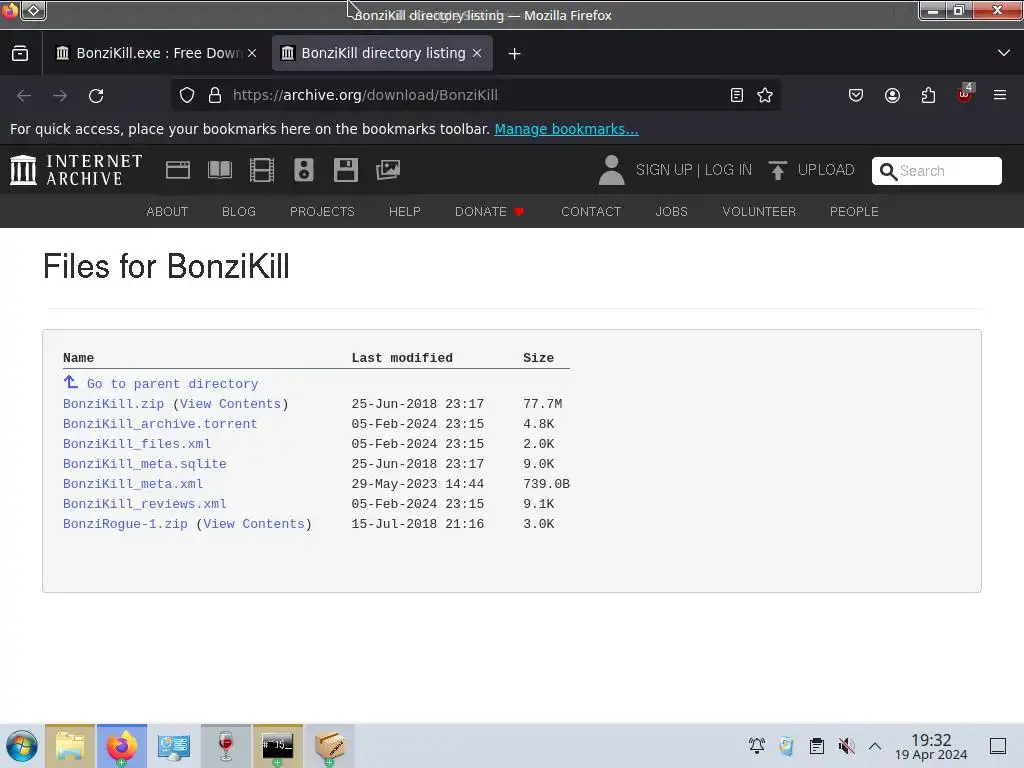Click the Manage bookmarks link

pyautogui.click(x=566, y=129)
